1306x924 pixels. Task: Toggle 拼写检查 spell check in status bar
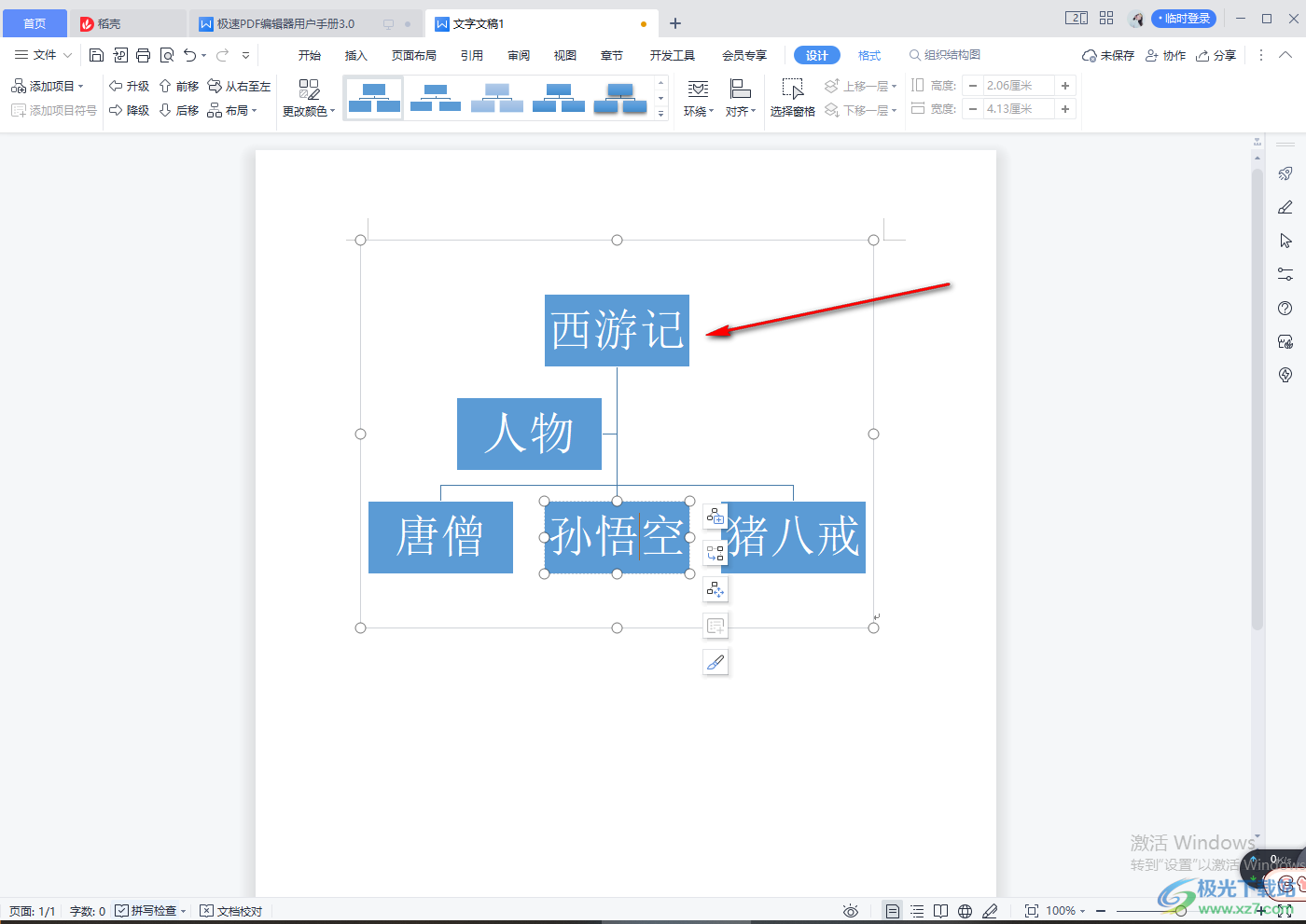(150, 911)
